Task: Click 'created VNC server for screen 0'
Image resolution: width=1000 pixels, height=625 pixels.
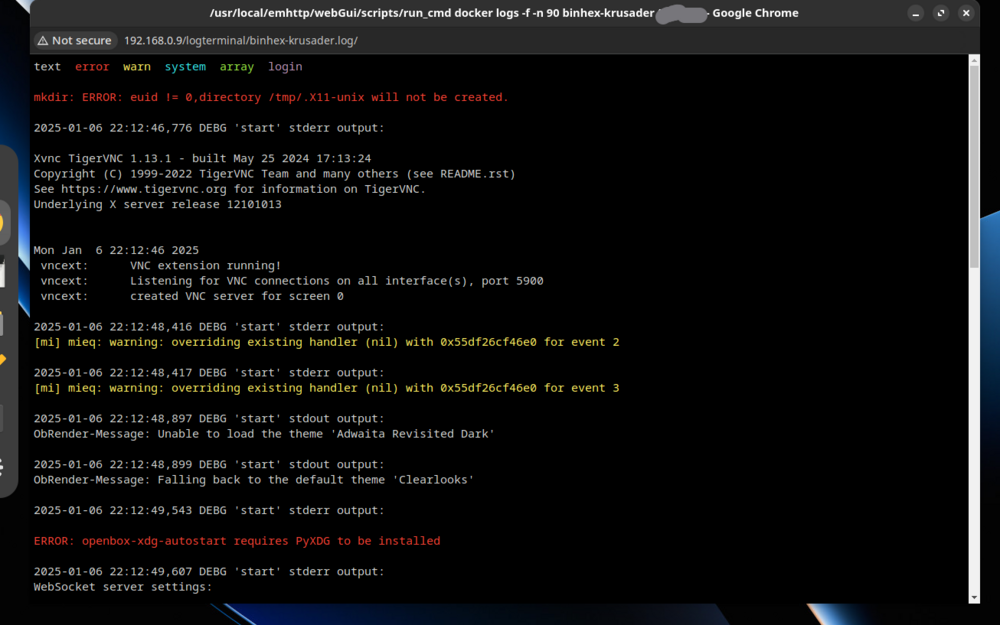Action: [192, 296]
